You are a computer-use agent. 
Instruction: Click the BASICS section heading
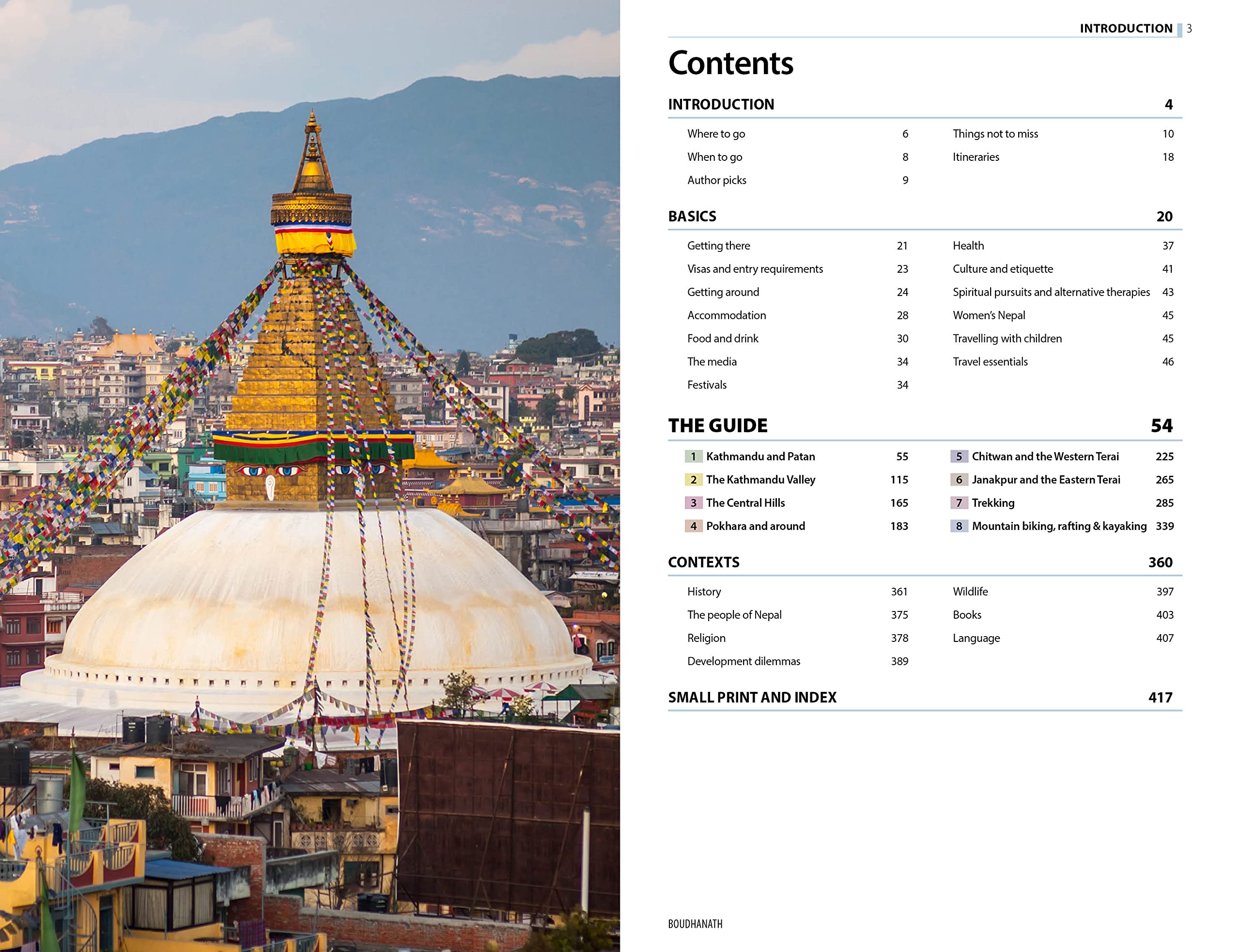pyautogui.click(x=692, y=217)
